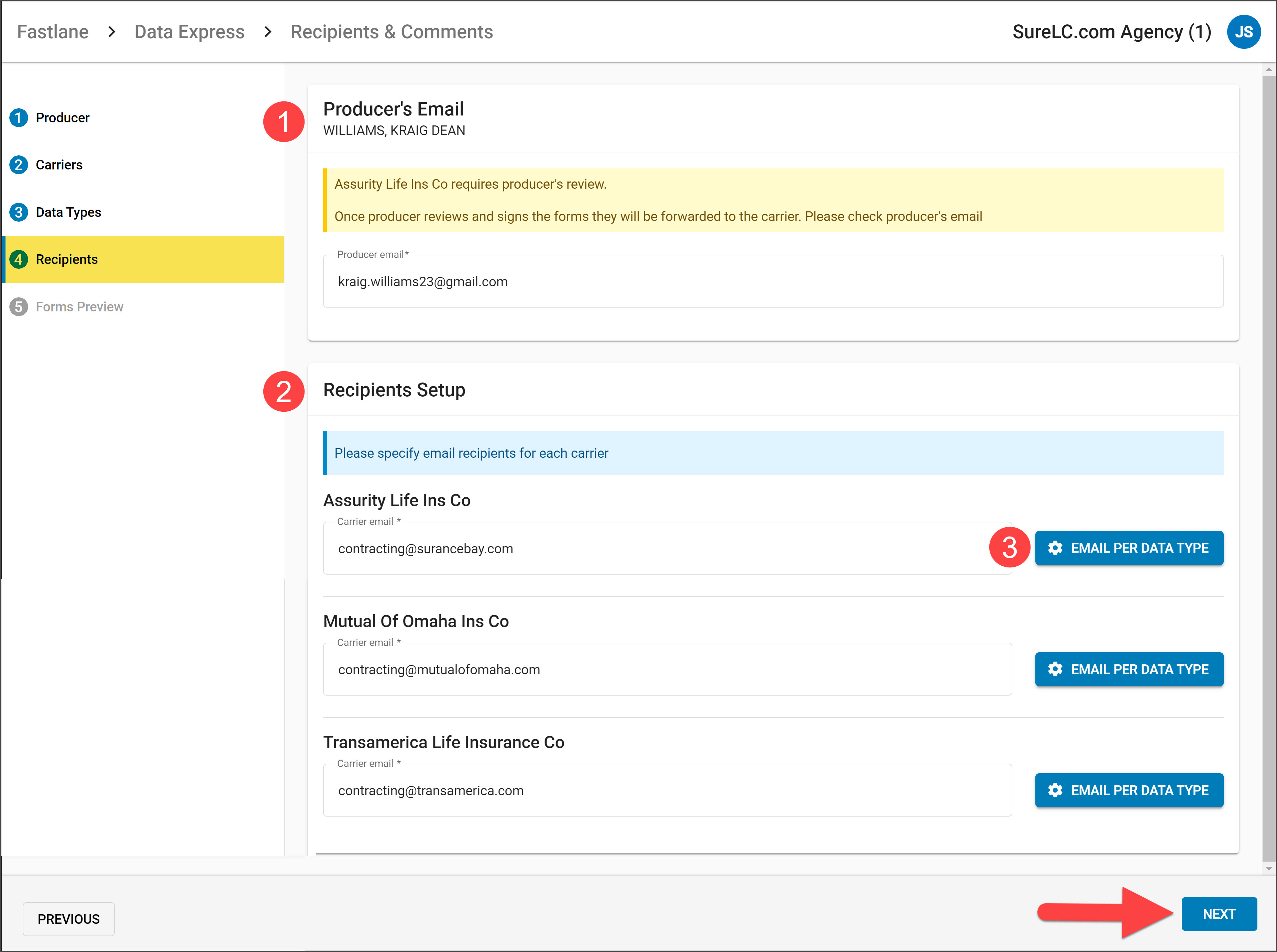Click the step 5 Forms Preview number icon
Viewport: 1277px width, 952px height.
coord(19,307)
